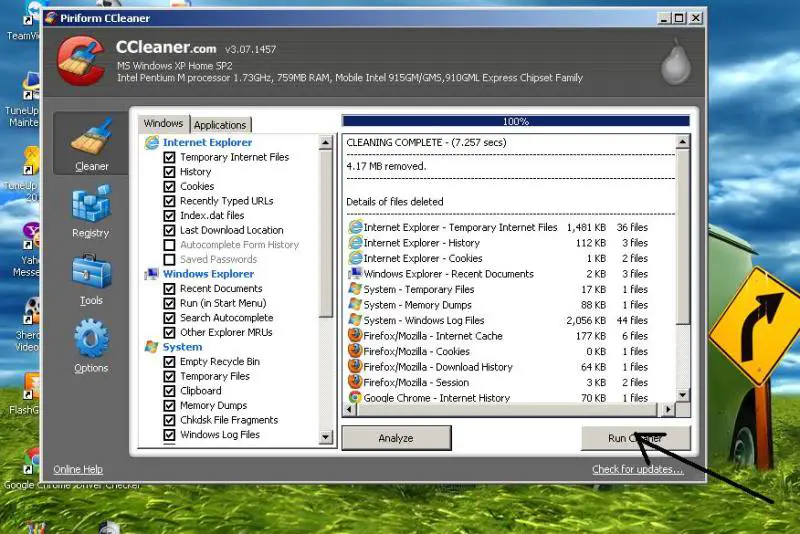The image size is (800, 534).
Task: Open the Online Help link
Action: pyautogui.click(x=78, y=469)
